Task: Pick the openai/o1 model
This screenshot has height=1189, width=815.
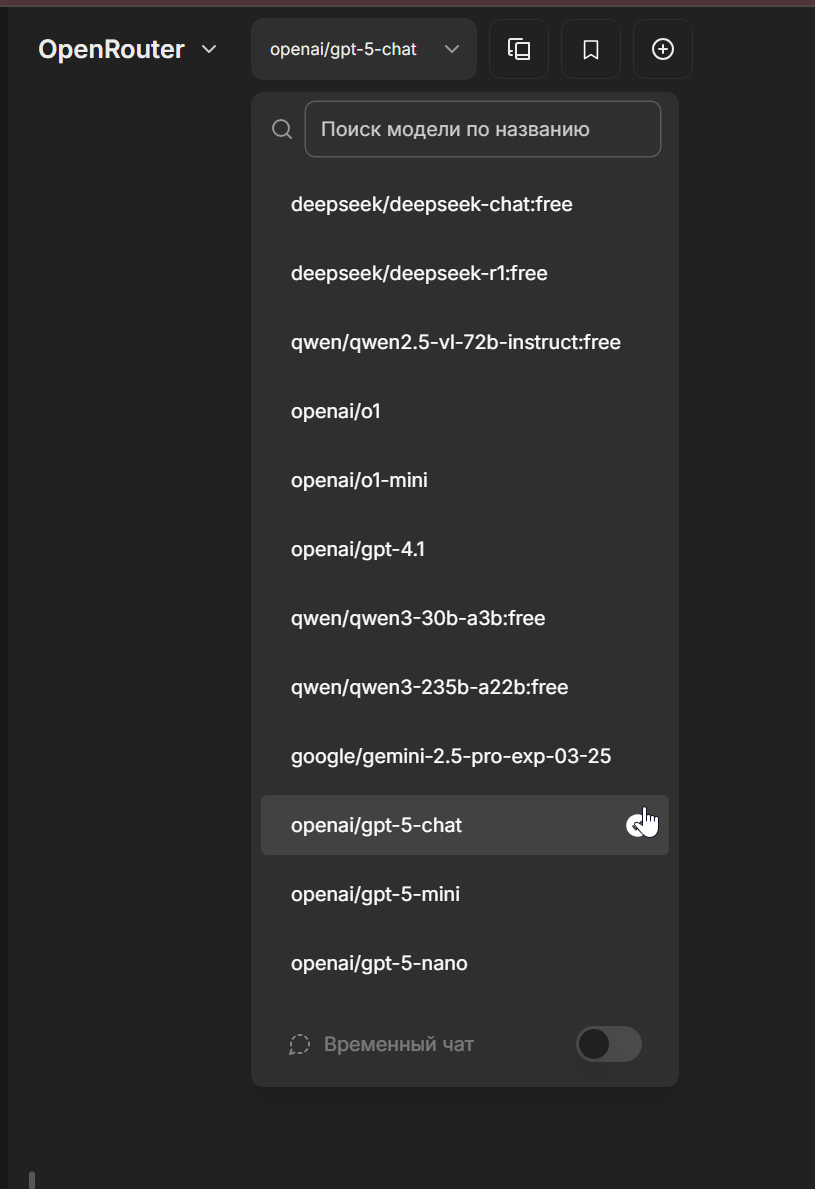Action: [x=465, y=411]
